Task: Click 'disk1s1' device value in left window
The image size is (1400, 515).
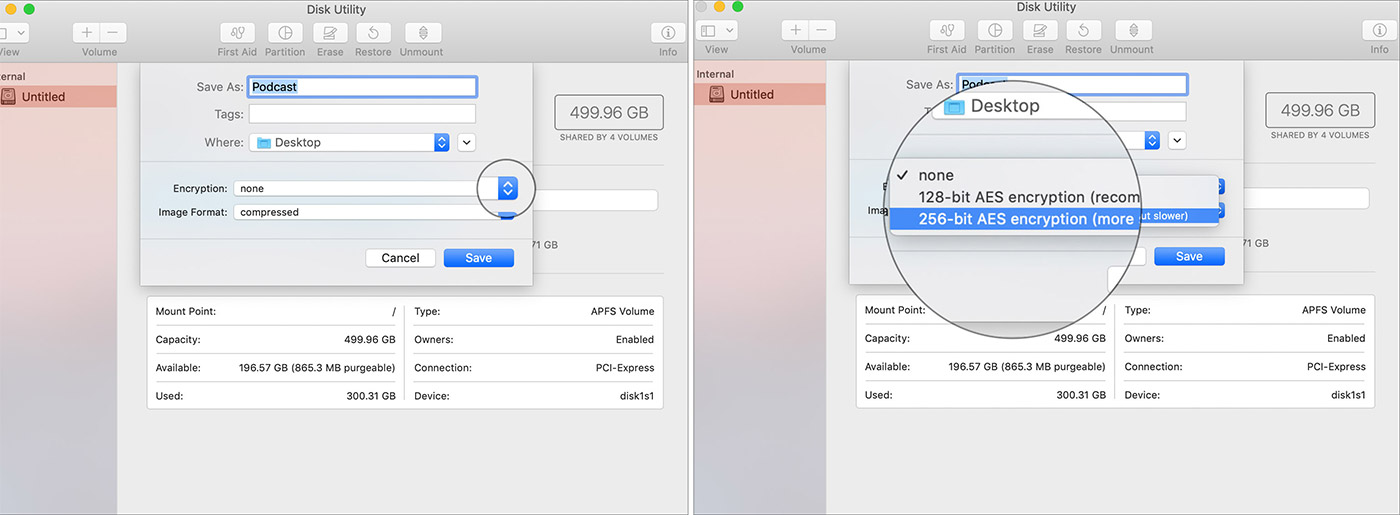Action: click(x=637, y=396)
